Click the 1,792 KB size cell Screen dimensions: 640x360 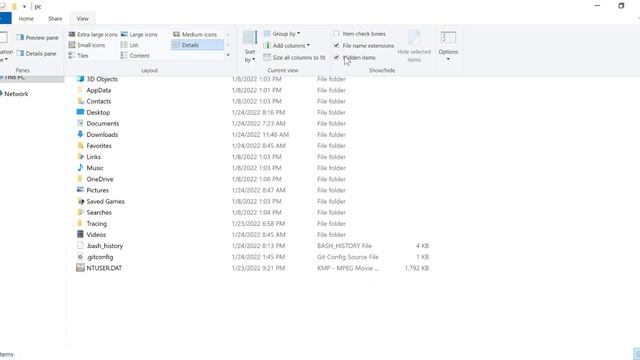[416, 268]
